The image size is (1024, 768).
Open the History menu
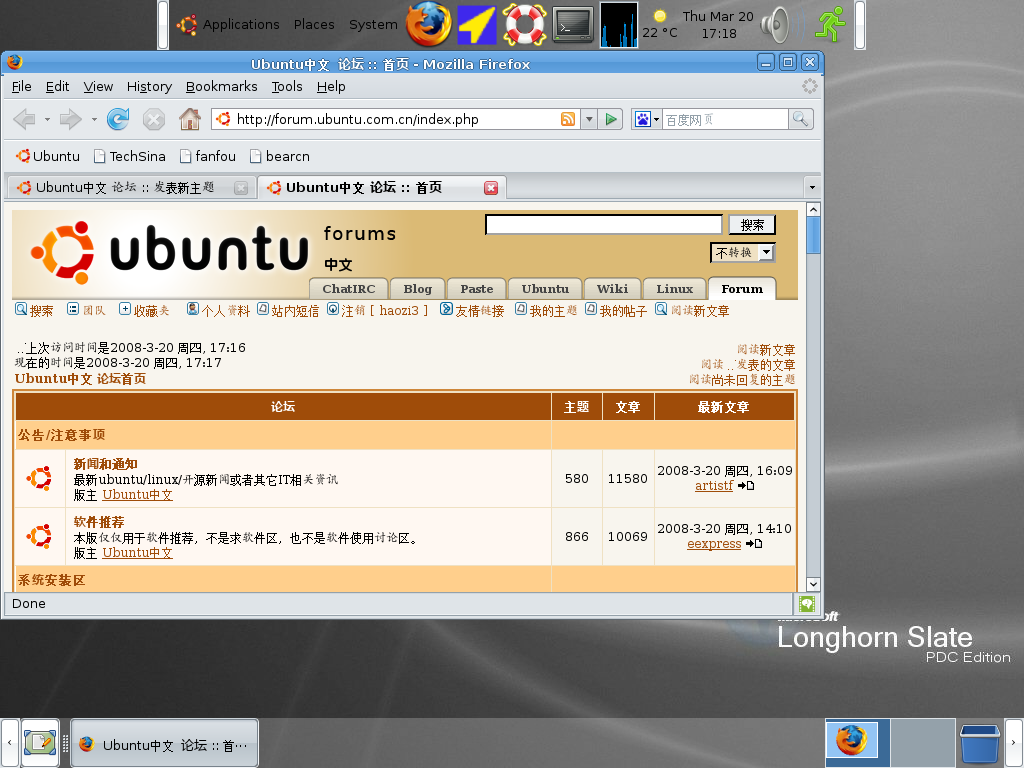pos(149,86)
